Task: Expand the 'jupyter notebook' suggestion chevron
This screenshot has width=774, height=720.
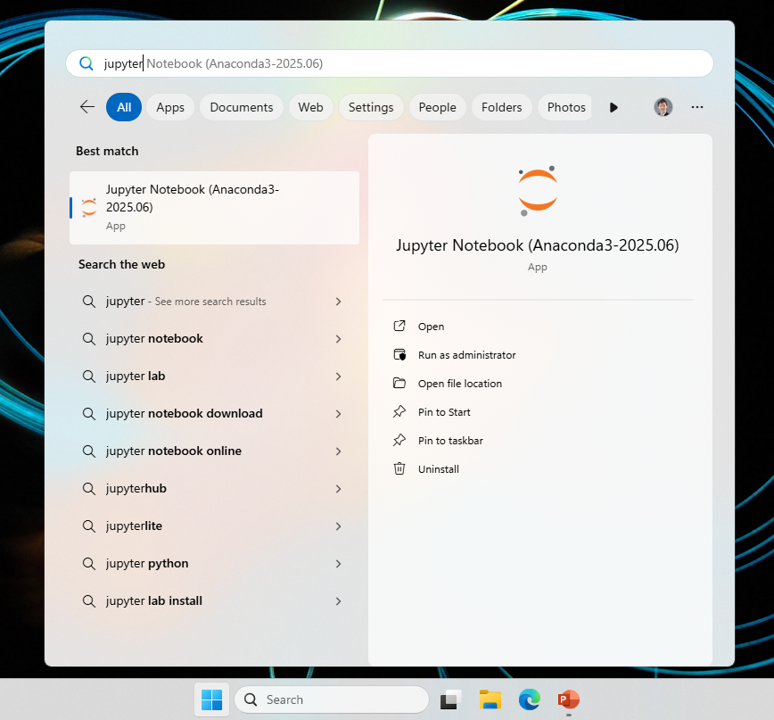Action: point(339,339)
